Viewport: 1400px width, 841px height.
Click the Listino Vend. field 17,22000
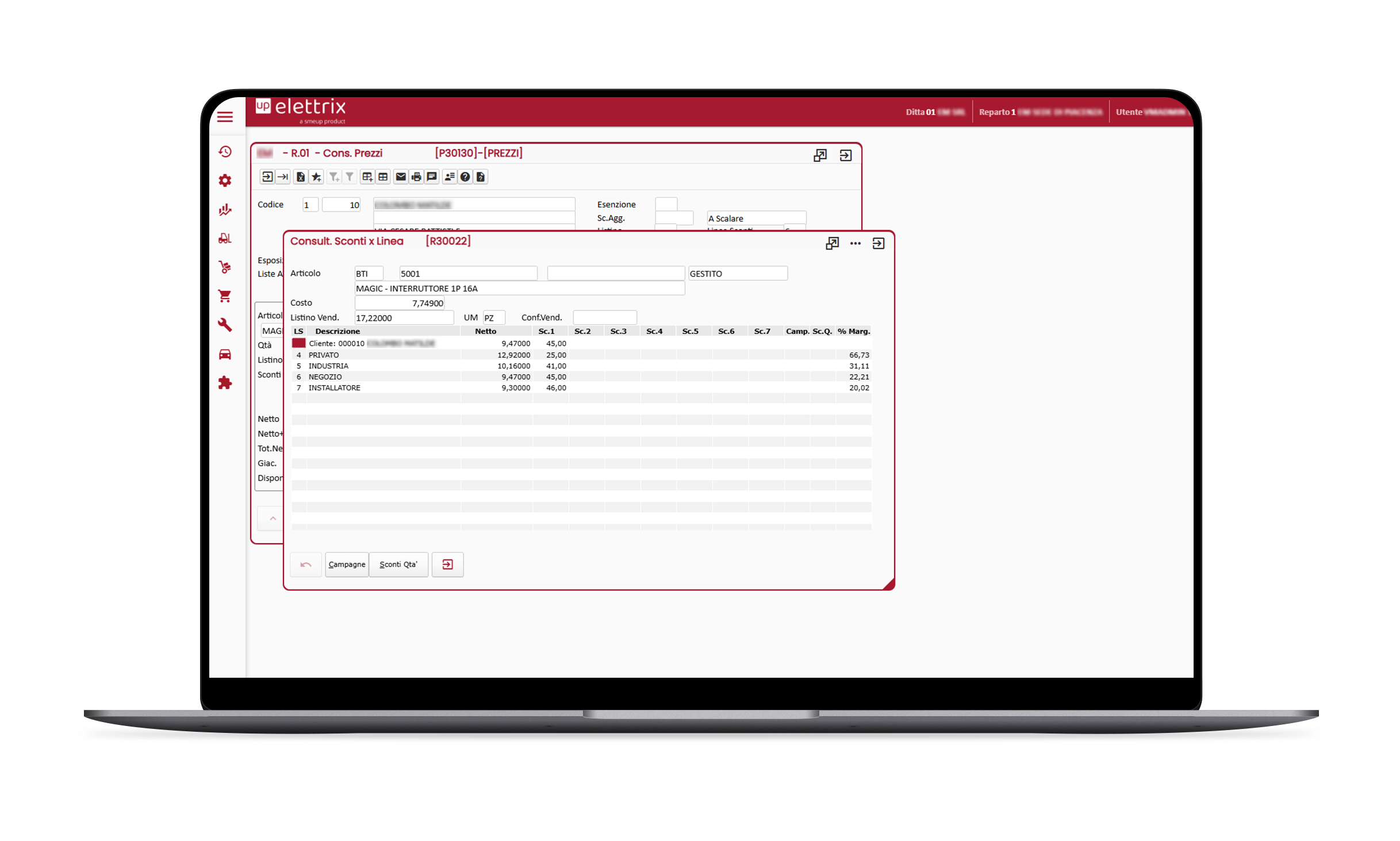click(x=404, y=318)
